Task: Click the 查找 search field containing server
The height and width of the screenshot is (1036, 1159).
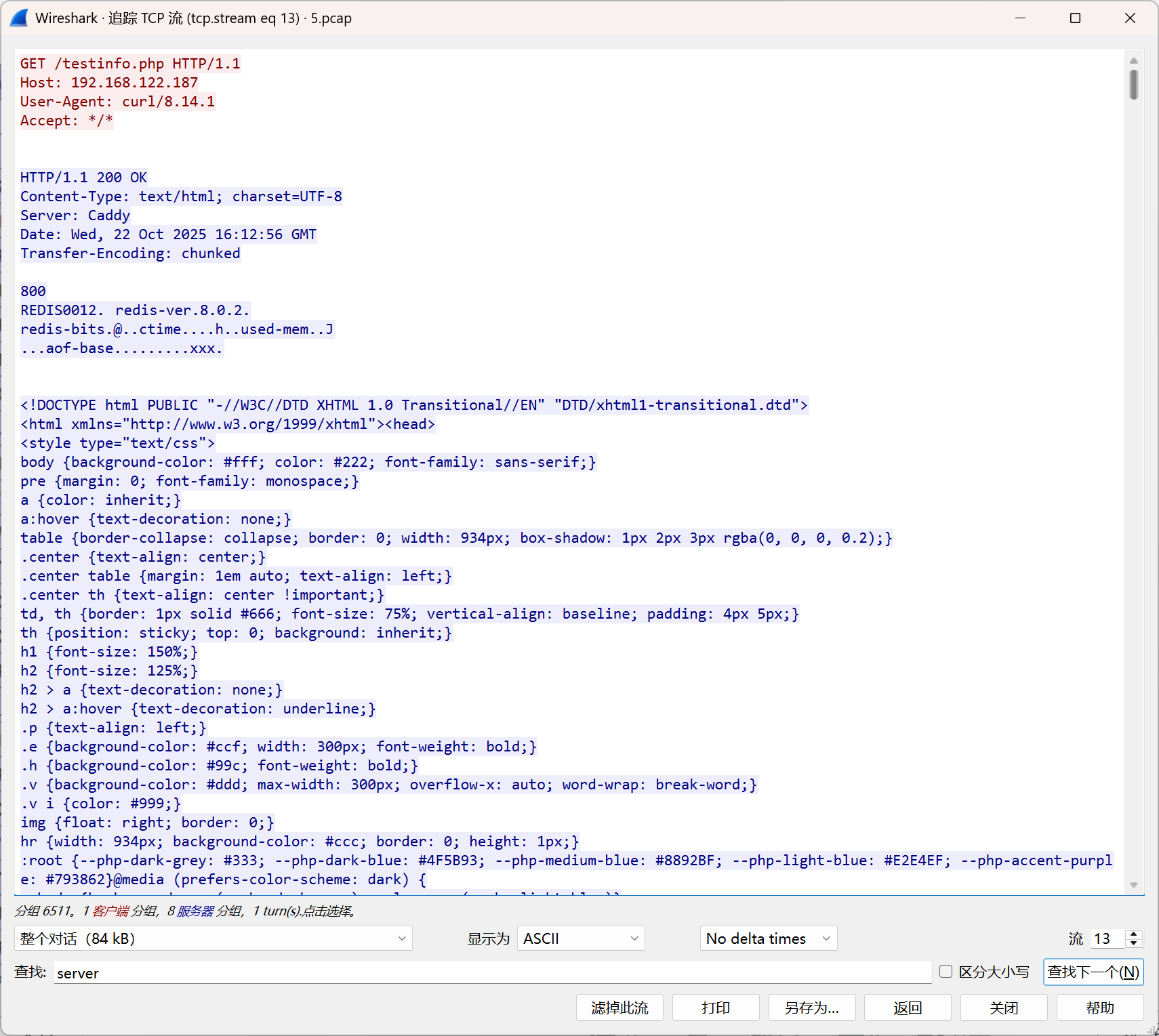Action: [492, 973]
